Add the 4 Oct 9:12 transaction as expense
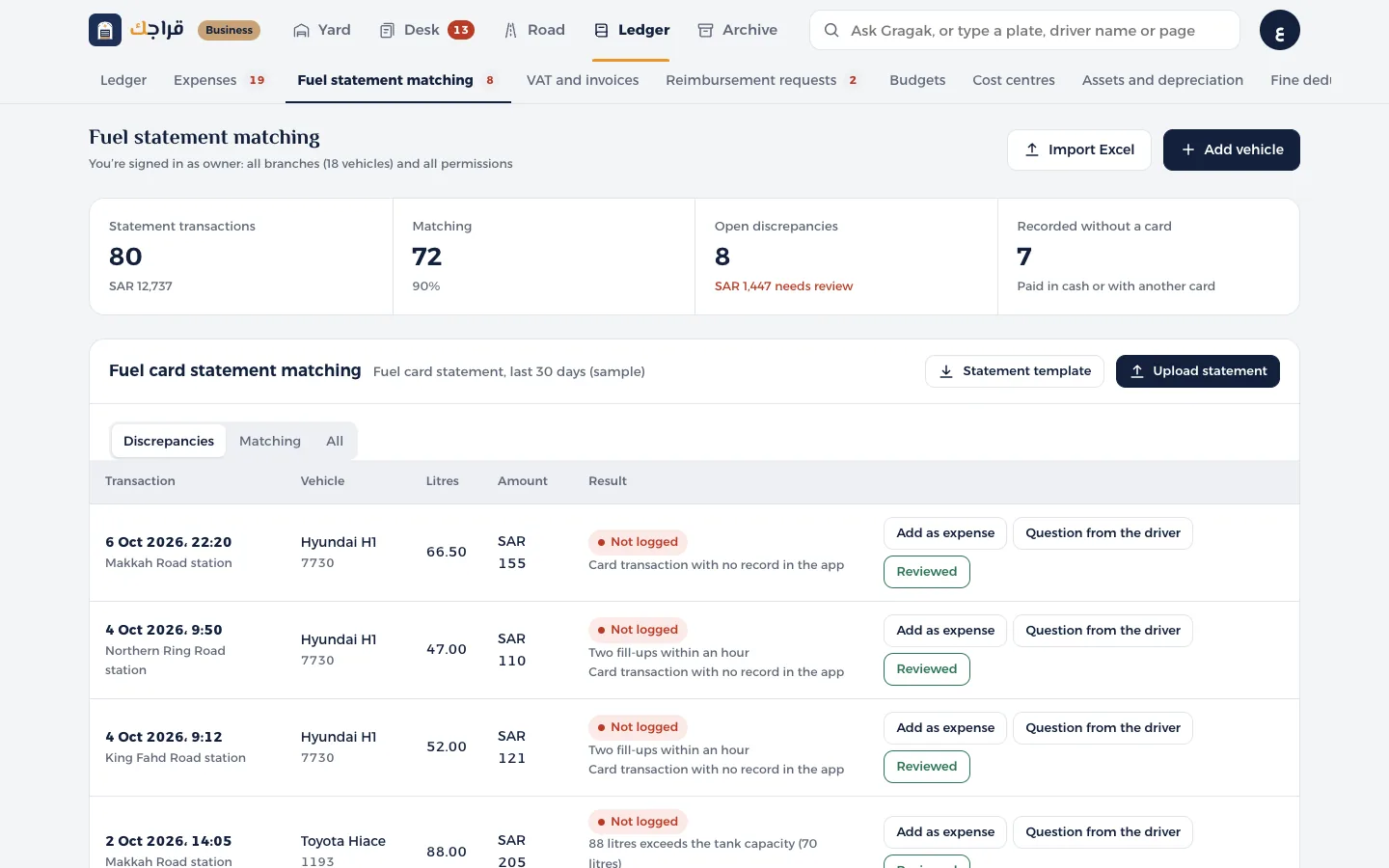 click(x=945, y=728)
